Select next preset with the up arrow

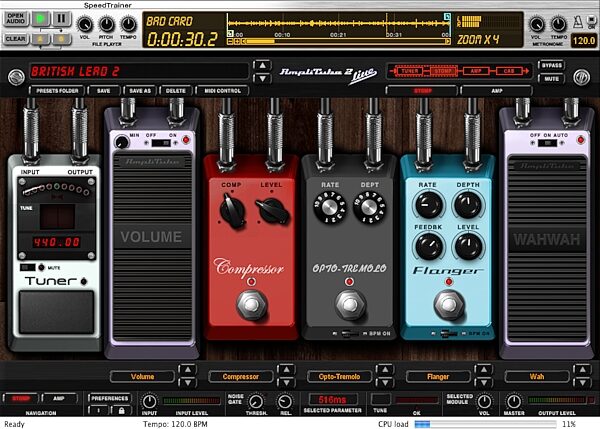point(262,65)
